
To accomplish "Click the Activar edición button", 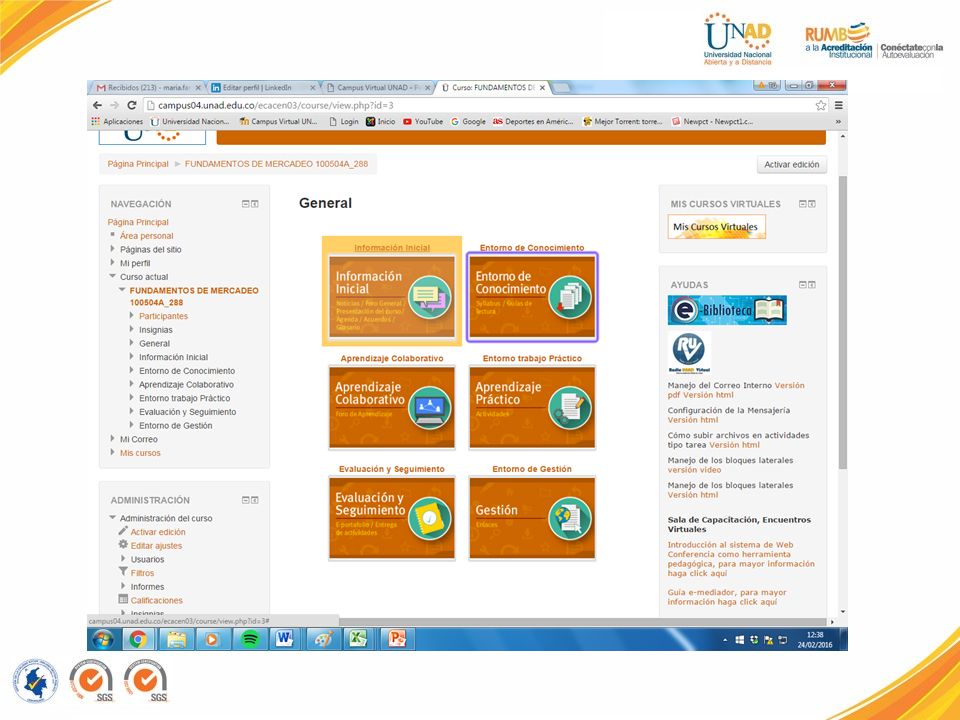I will [792, 165].
